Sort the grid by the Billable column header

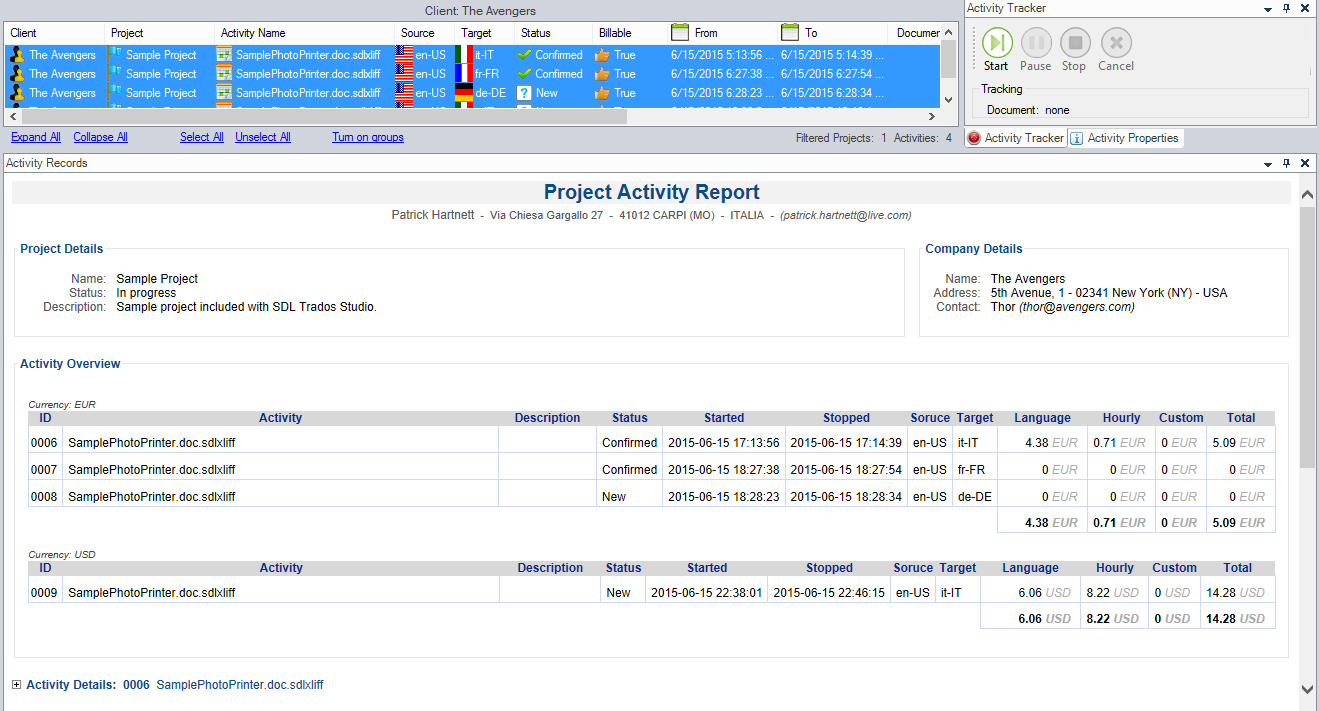click(630, 33)
